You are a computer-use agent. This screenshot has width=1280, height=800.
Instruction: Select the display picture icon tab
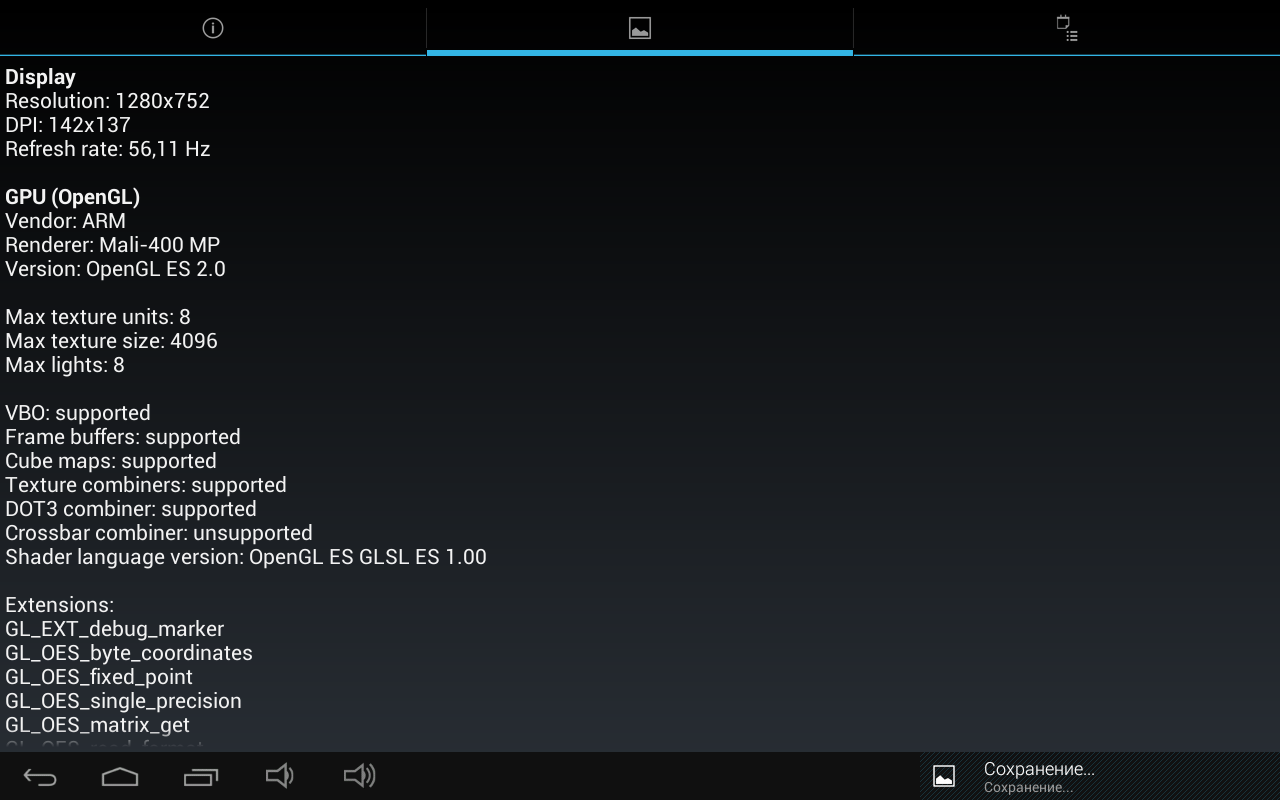tap(640, 28)
